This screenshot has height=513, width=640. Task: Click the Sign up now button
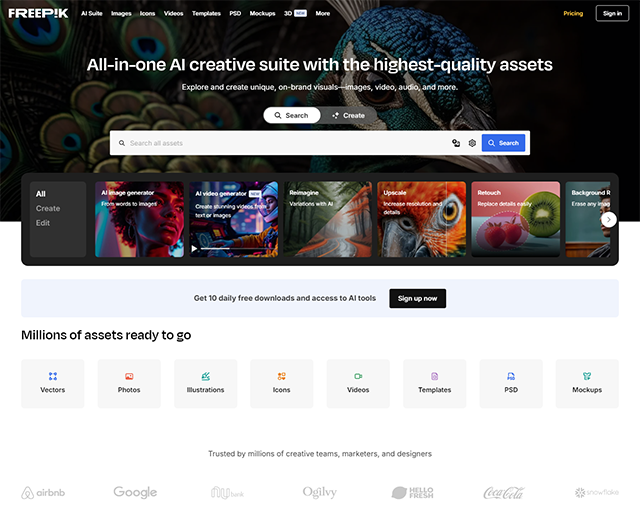coord(418,298)
